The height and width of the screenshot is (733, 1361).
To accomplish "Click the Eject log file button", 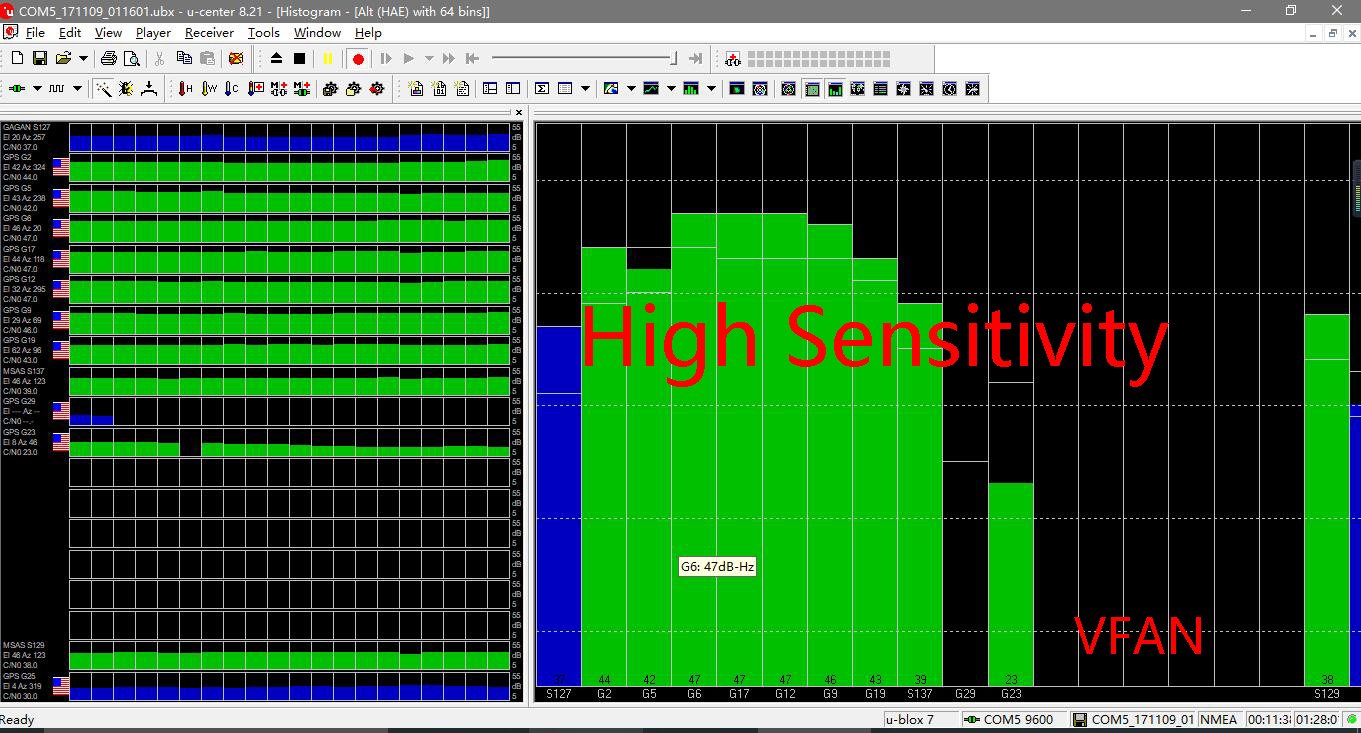I will pos(277,59).
